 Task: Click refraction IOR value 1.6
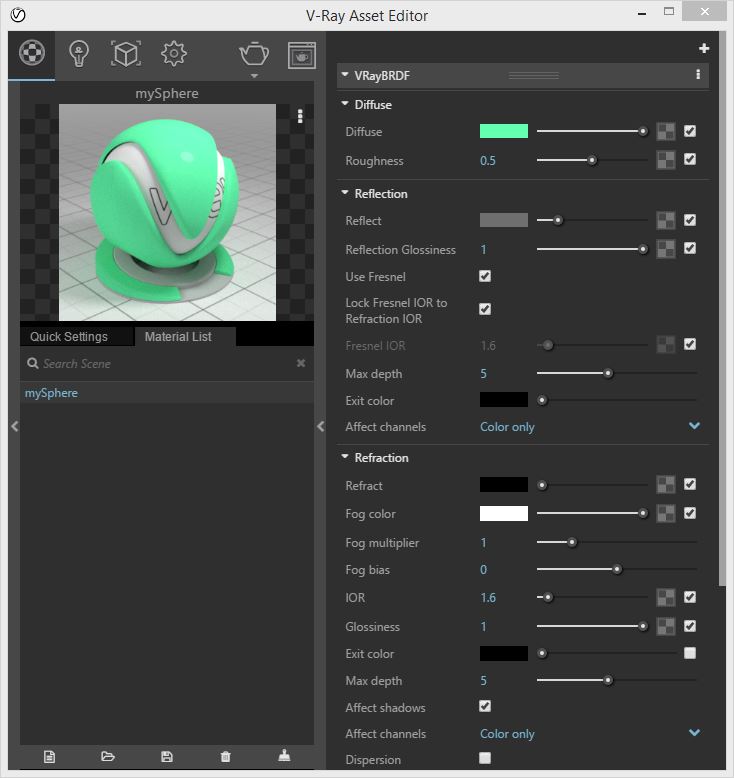488,598
